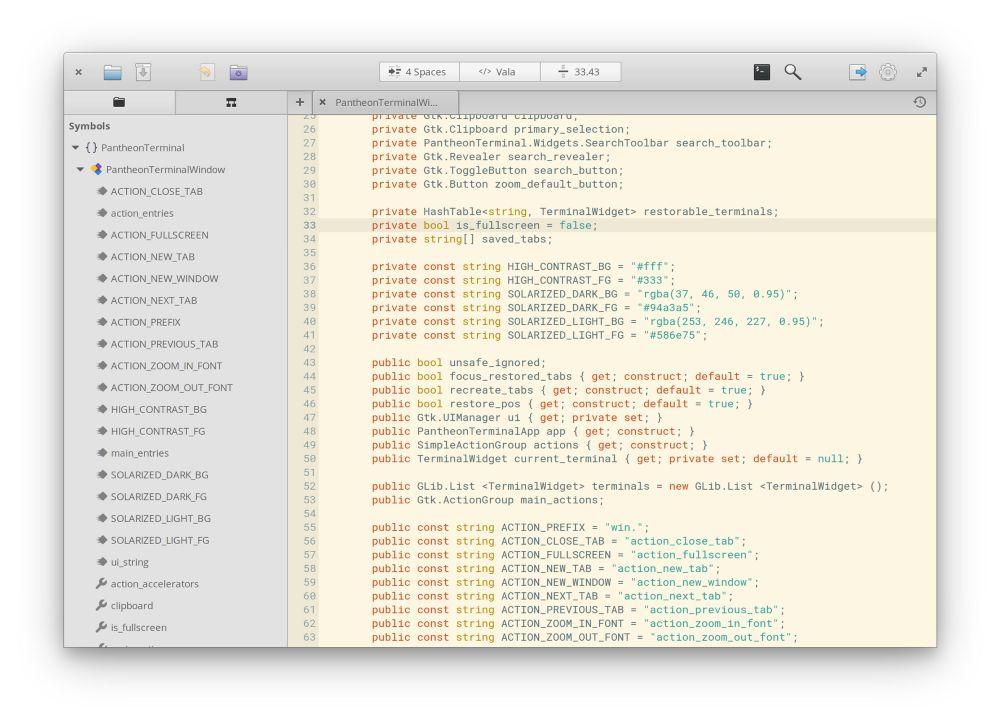The width and height of the screenshot is (1000, 722).
Task: Select clipboard property symbol
Action: pos(131,605)
